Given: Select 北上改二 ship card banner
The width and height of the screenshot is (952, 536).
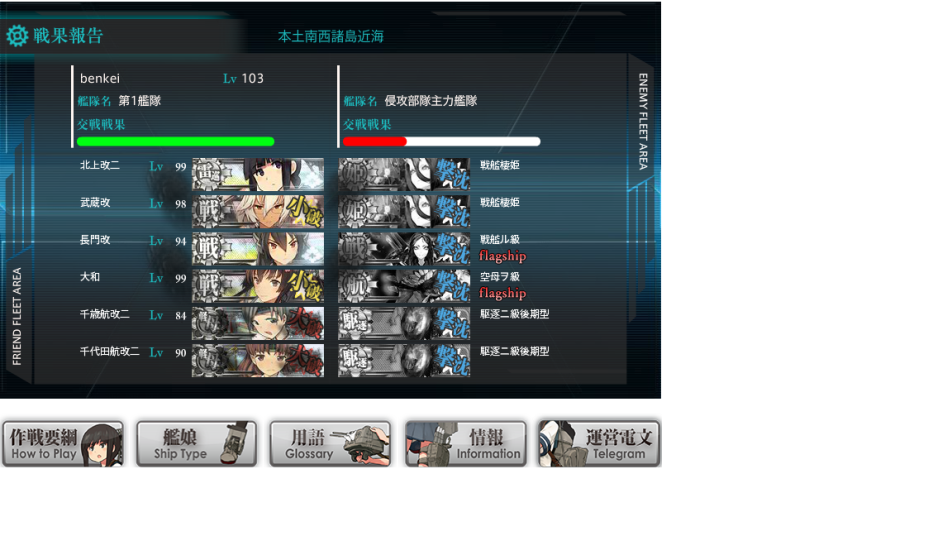Looking at the screenshot, I should coord(258,175).
